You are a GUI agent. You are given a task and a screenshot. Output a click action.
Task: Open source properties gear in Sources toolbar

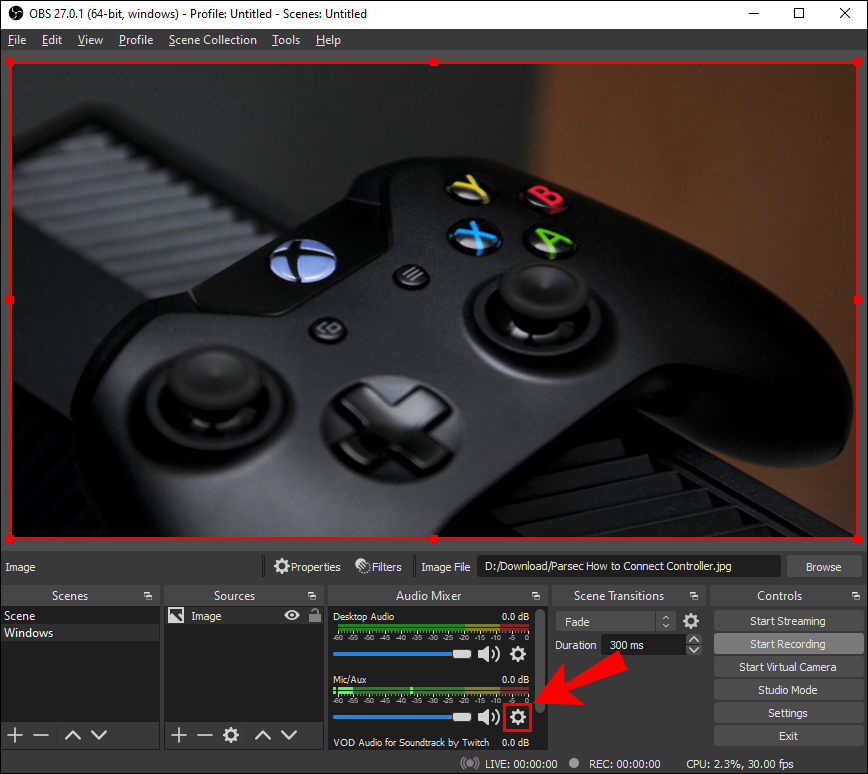coord(231,735)
